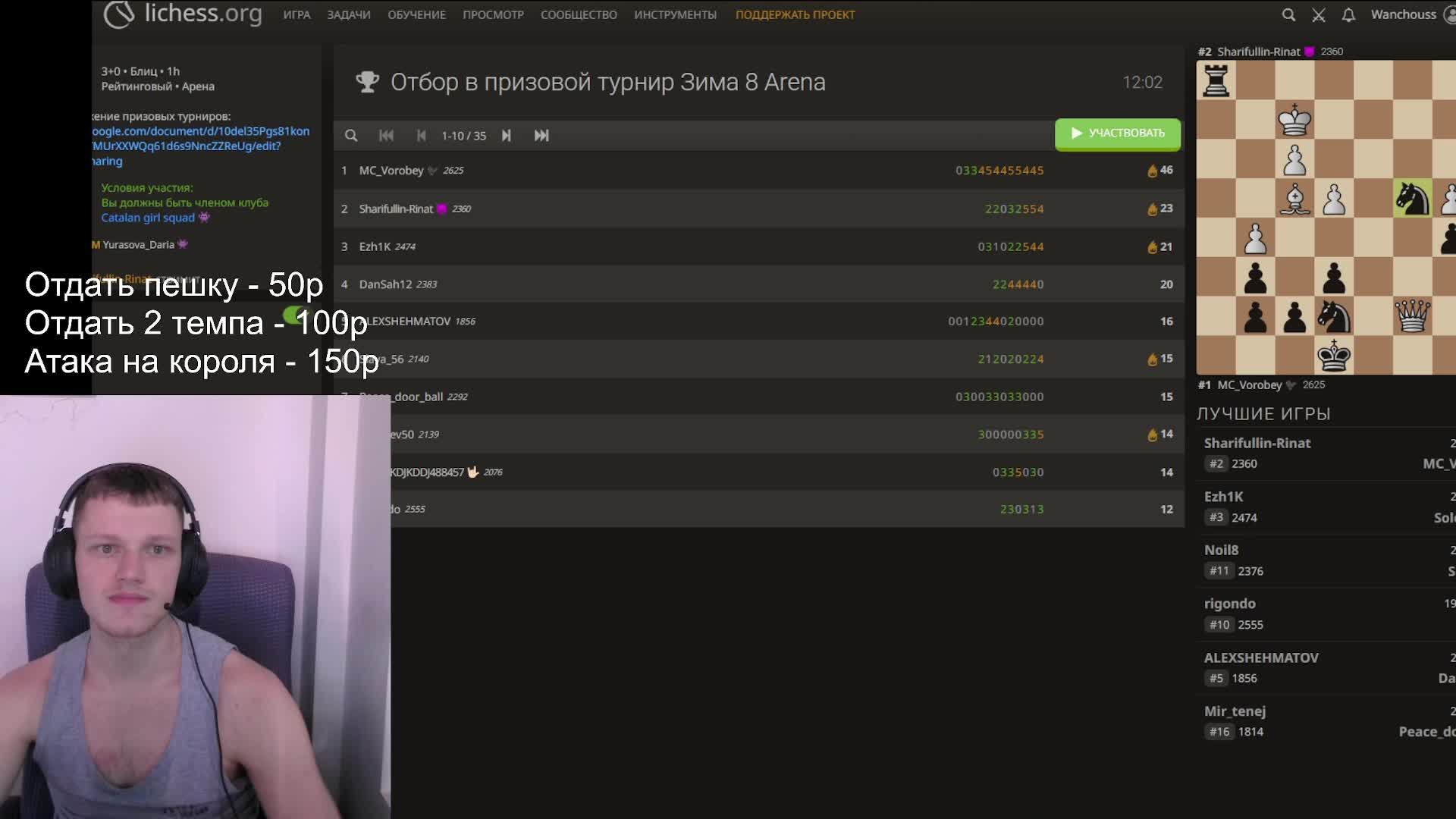Open the СООБЩЕСТВО menu
1456x819 pixels.
coord(579,14)
